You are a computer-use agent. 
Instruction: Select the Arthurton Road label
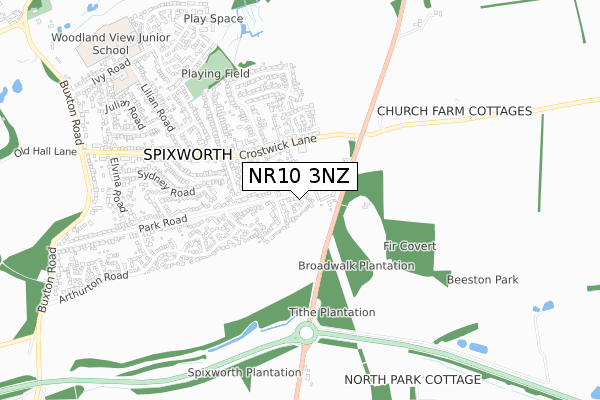(94, 287)
